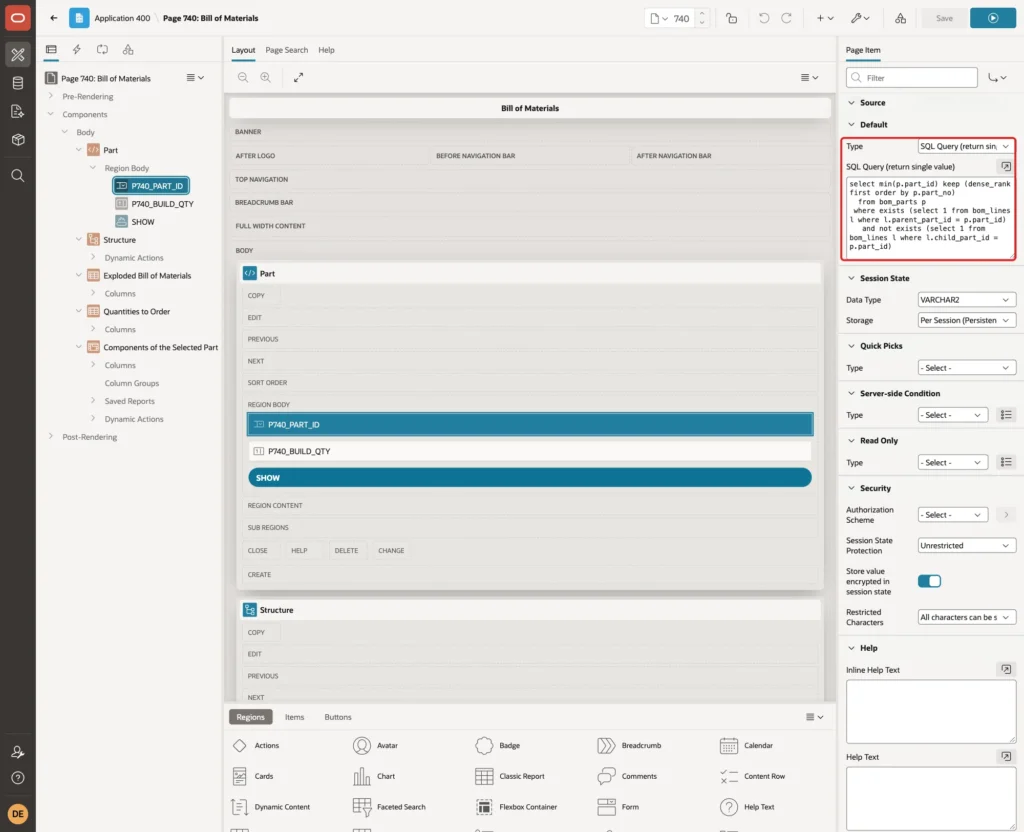Open the user account DE avatar

pyautogui.click(x=18, y=814)
